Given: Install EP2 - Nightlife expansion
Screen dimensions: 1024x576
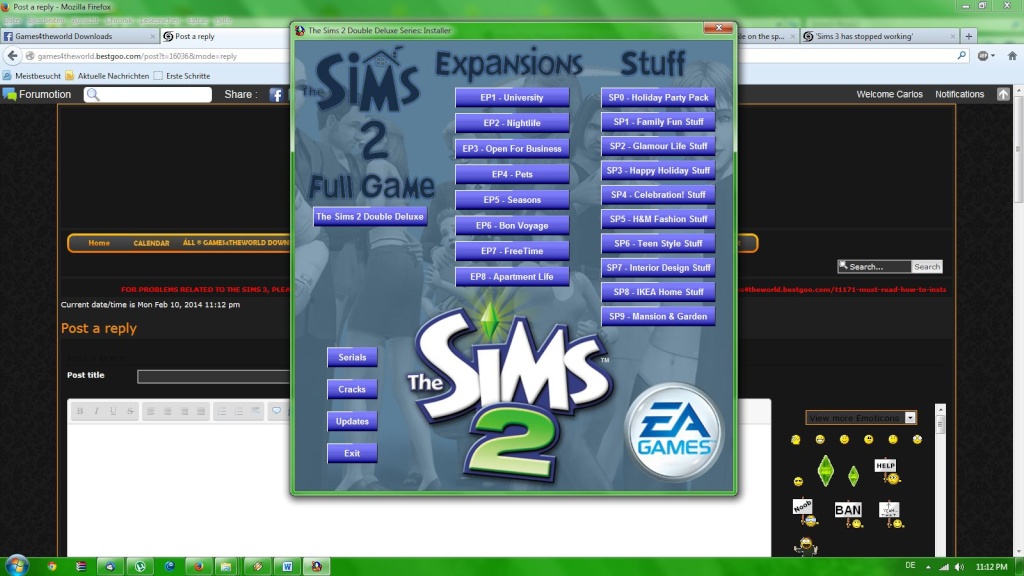Looking at the screenshot, I should pyautogui.click(x=512, y=123).
